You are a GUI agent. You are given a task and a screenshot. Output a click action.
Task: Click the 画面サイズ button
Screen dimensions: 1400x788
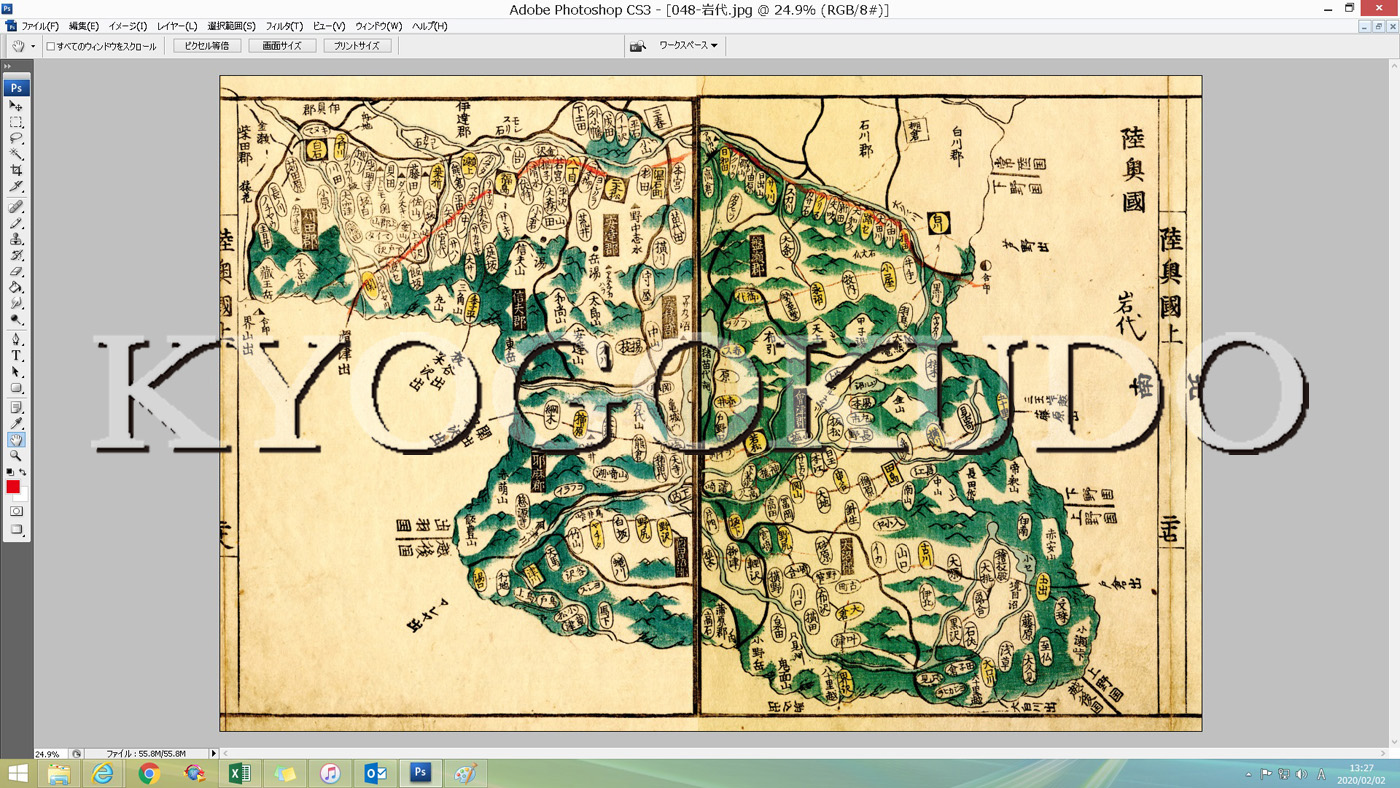(282, 46)
